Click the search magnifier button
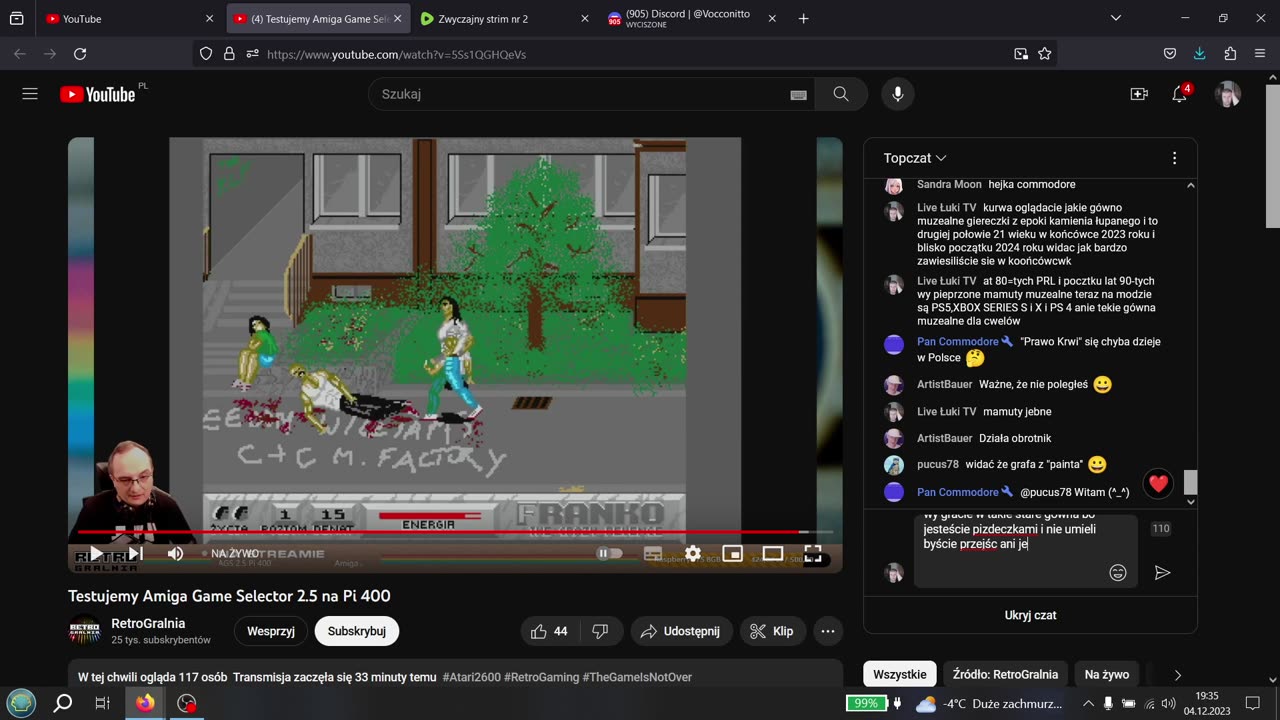The image size is (1280, 720). pos(840,94)
